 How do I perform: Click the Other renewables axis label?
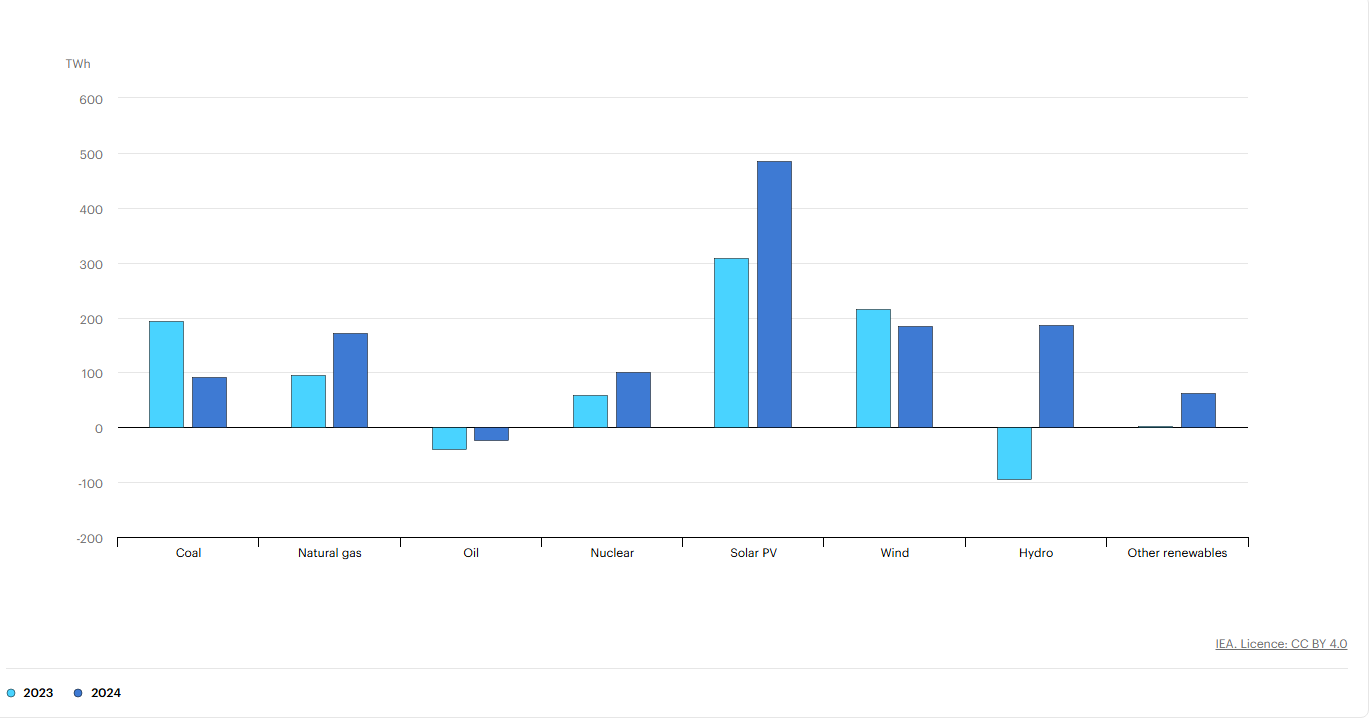1177,553
